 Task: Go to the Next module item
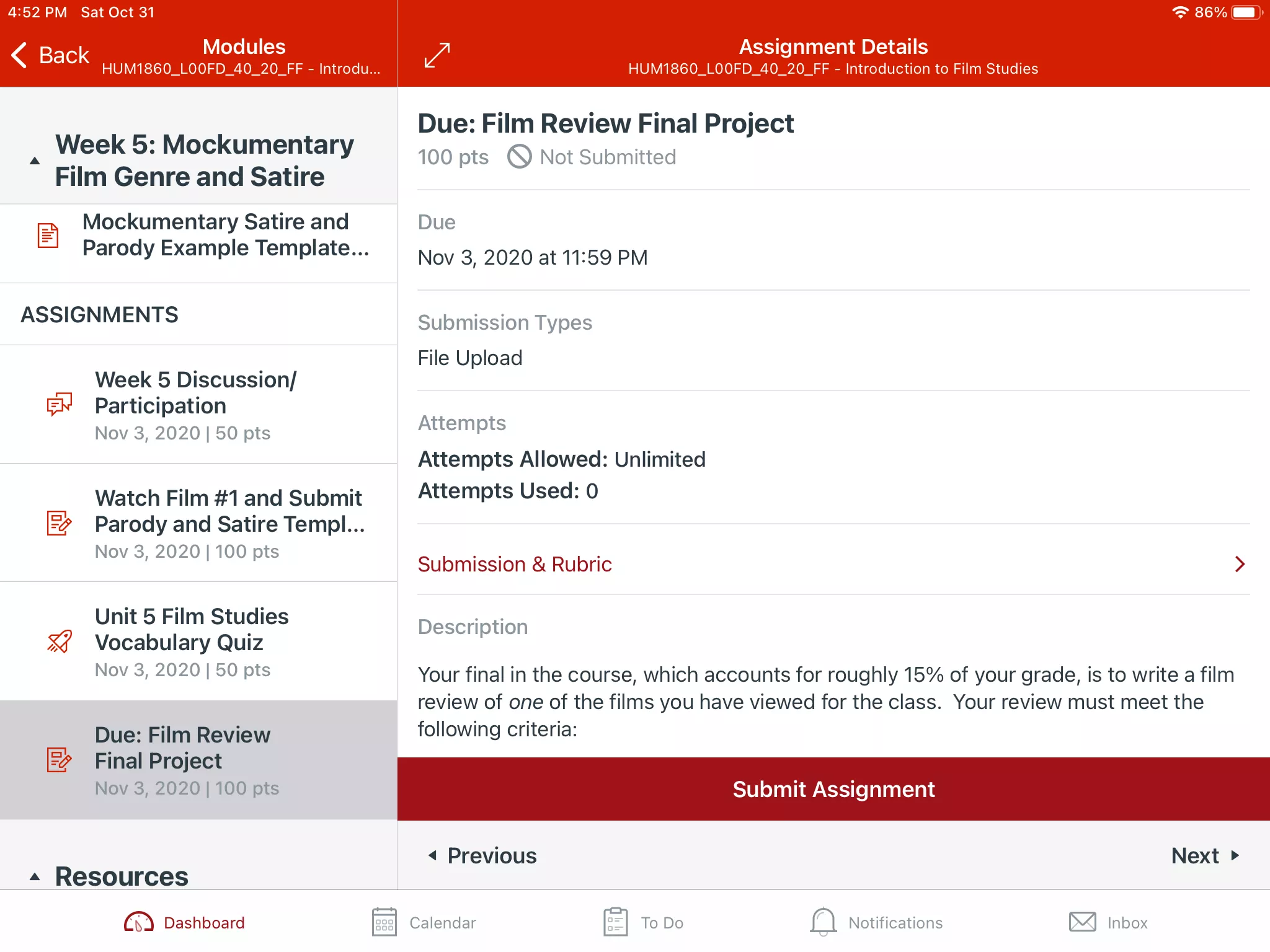click(1205, 855)
